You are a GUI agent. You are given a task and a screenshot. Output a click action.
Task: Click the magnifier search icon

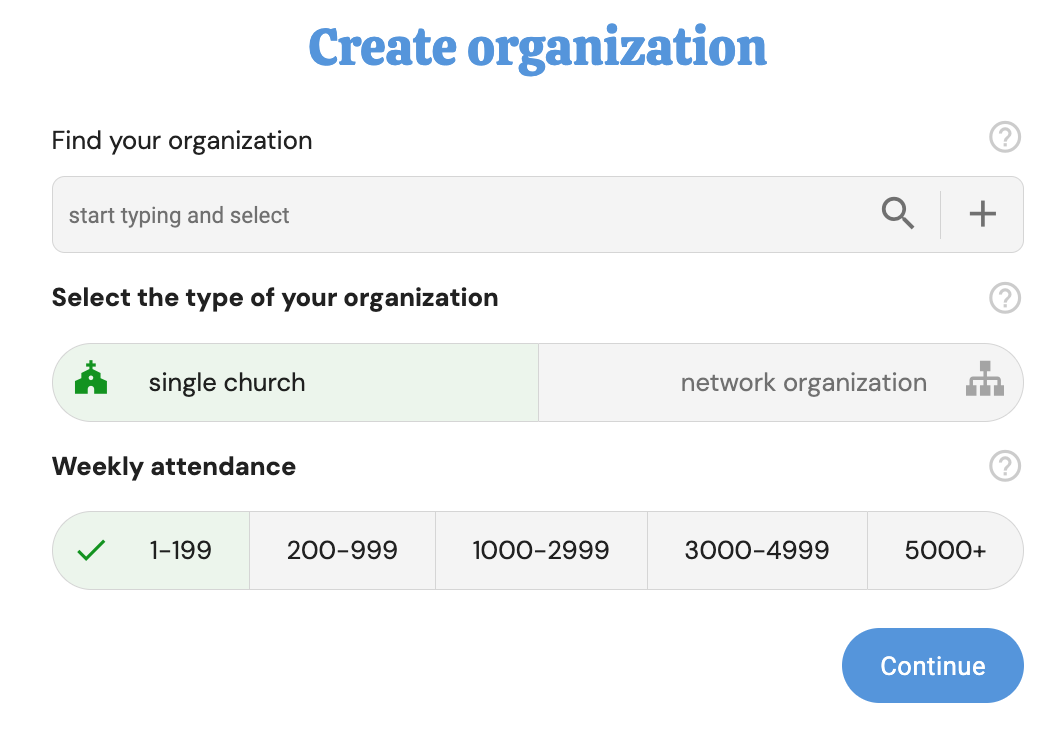pyautogui.click(x=897, y=214)
